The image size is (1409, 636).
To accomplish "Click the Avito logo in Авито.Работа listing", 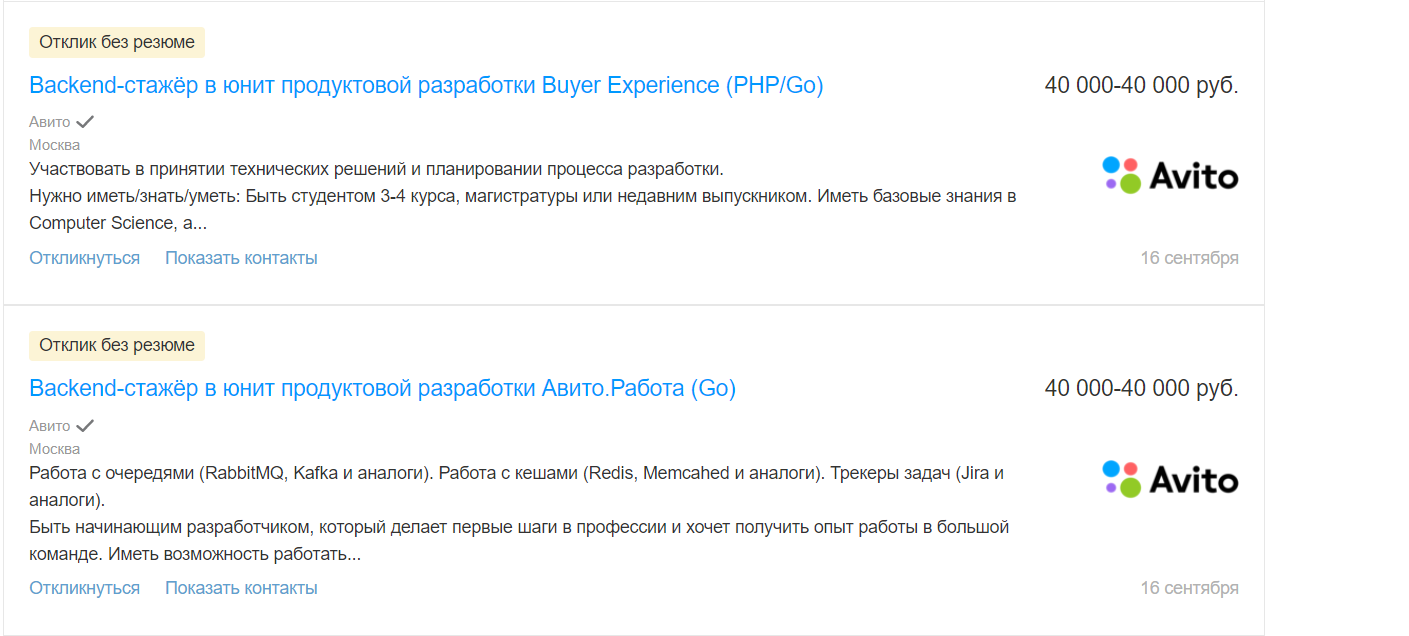I will tap(1170, 480).
